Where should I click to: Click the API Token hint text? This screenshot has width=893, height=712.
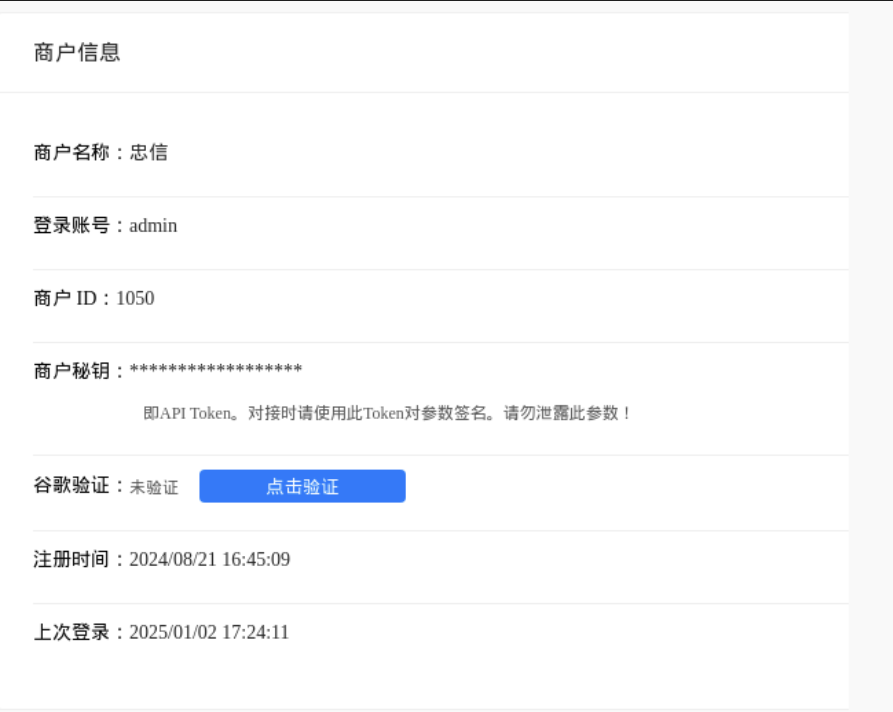tap(387, 413)
